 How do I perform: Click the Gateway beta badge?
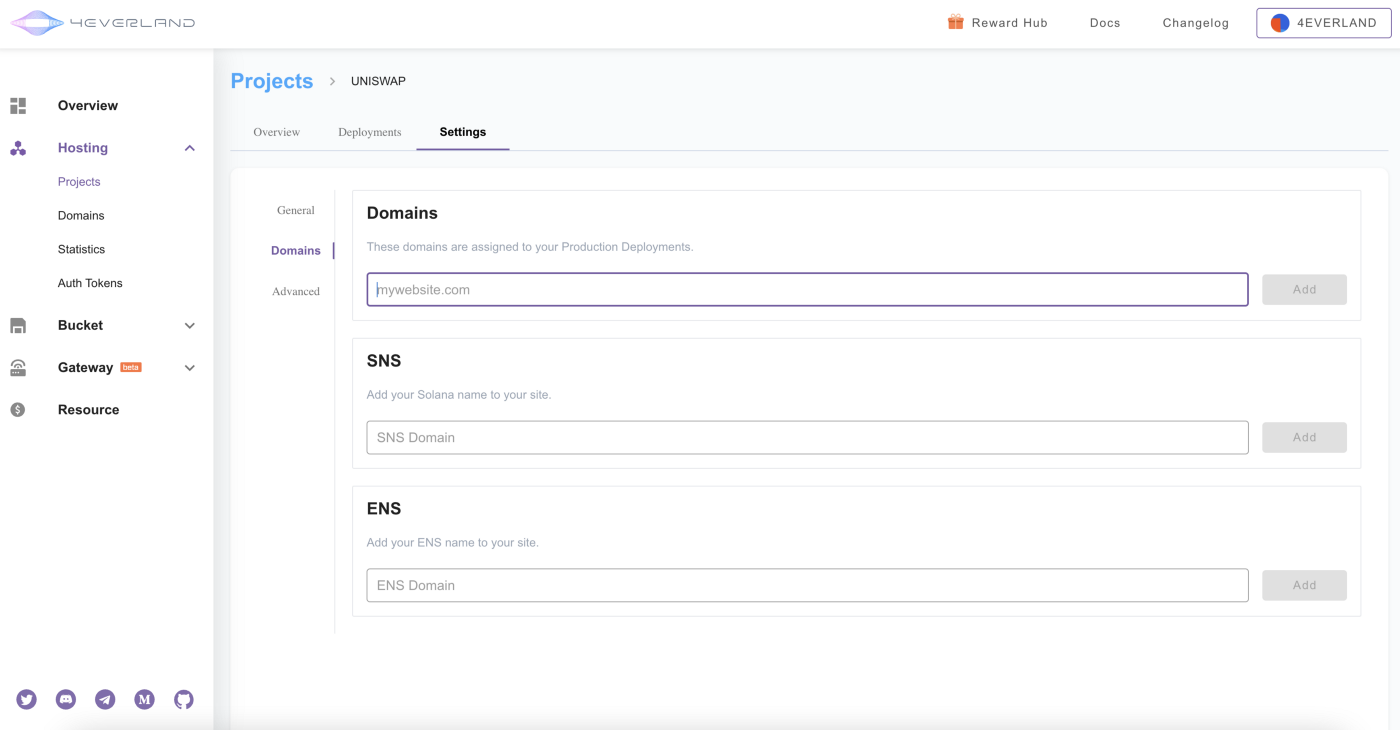point(131,367)
